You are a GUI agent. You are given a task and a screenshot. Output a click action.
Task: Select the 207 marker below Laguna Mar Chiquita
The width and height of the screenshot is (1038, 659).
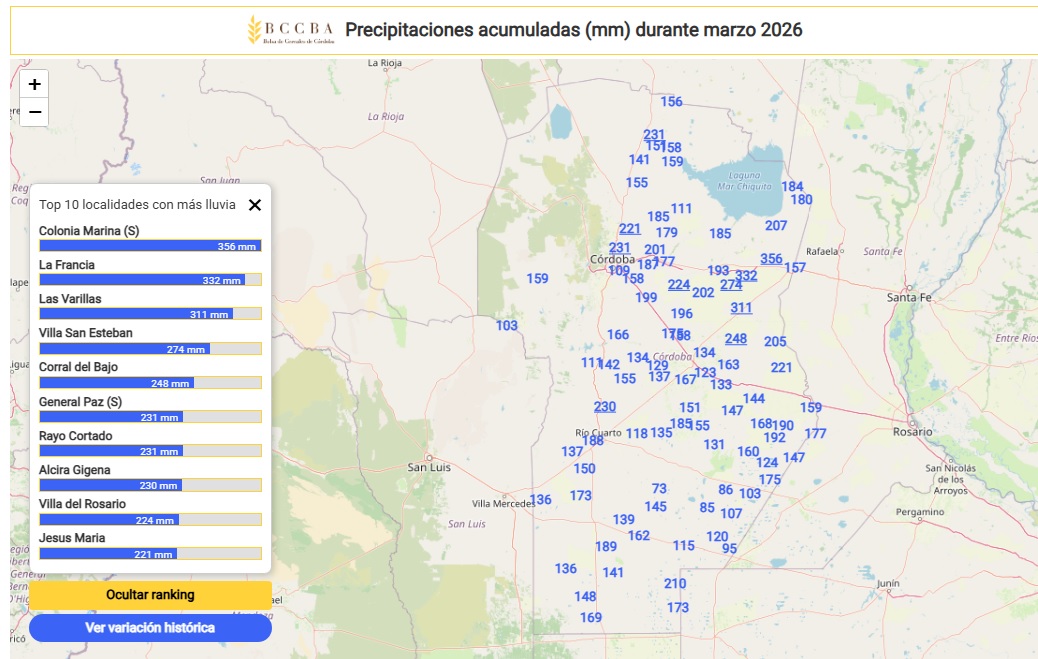pos(776,226)
